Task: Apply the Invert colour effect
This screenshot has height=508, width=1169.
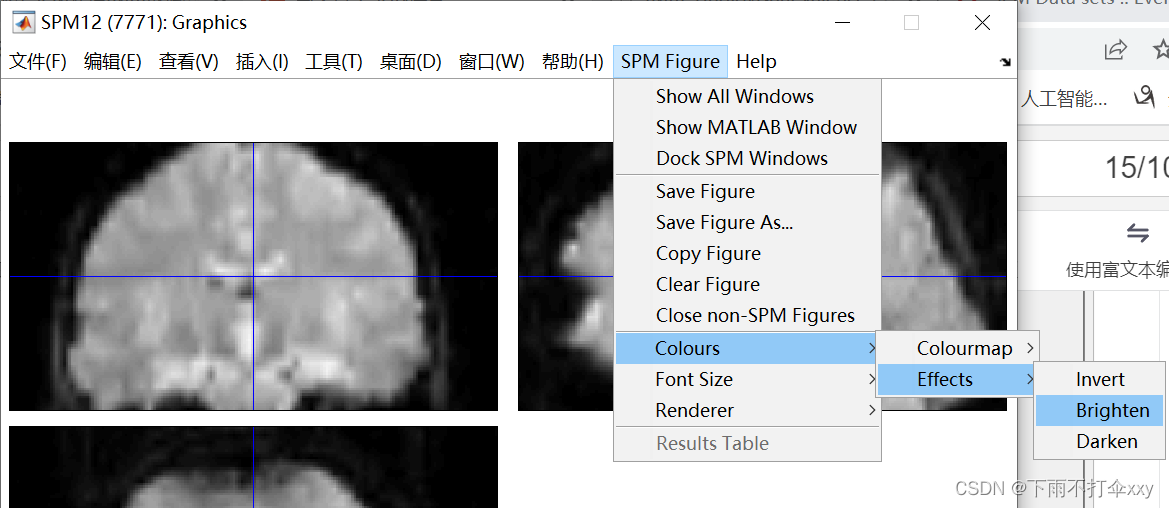Action: pyautogui.click(x=1101, y=380)
